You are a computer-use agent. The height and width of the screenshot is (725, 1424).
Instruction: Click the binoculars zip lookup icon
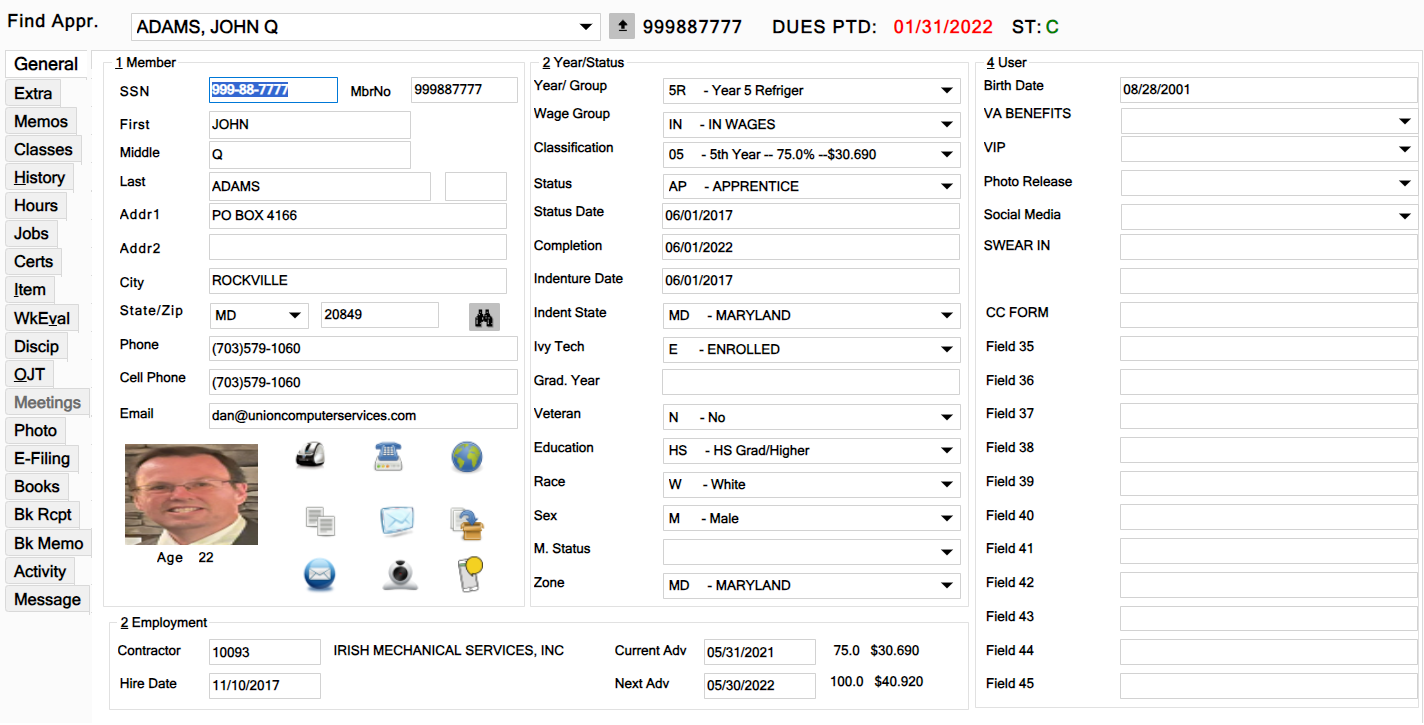485,316
